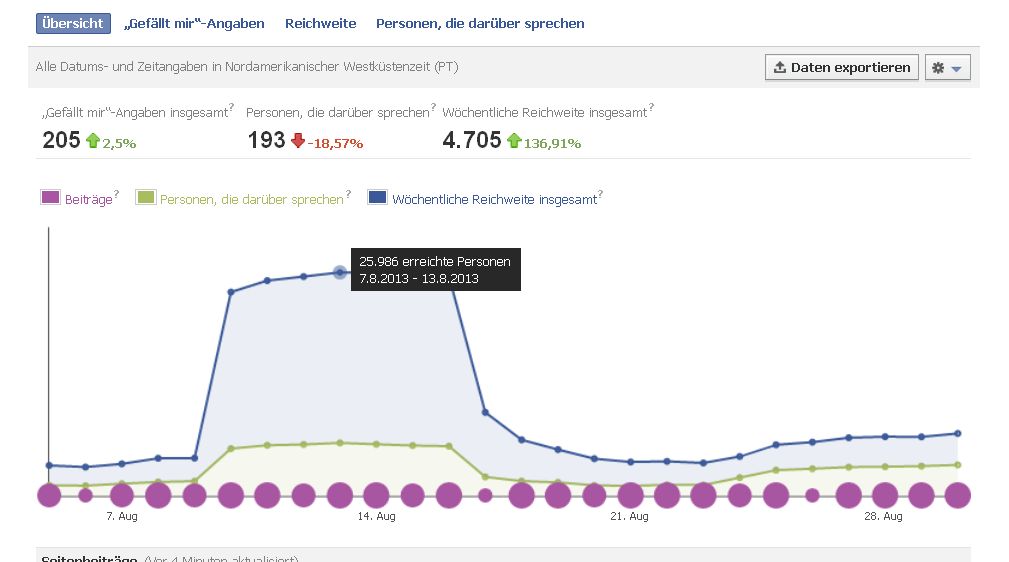Click the leftmost purple post bubble on the chart
Screen dimensions: 1009x562
(49, 495)
